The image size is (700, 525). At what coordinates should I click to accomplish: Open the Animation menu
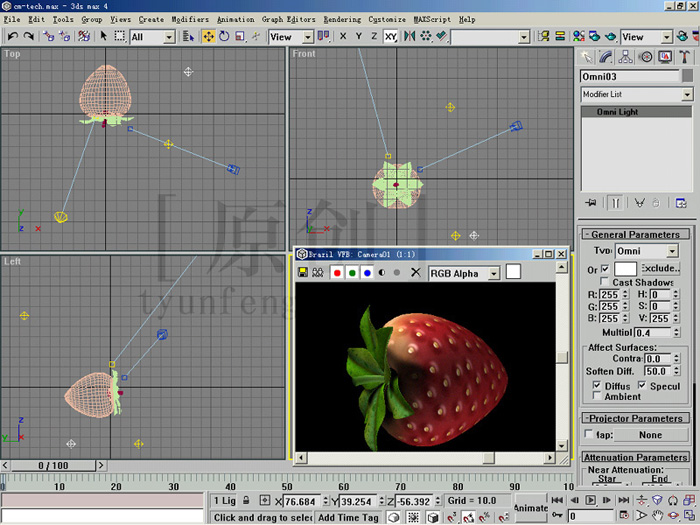(x=236, y=19)
